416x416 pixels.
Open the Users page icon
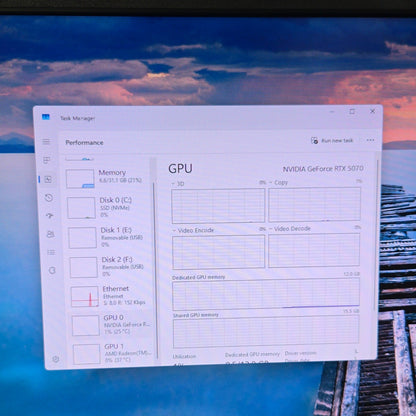point(50,234)
